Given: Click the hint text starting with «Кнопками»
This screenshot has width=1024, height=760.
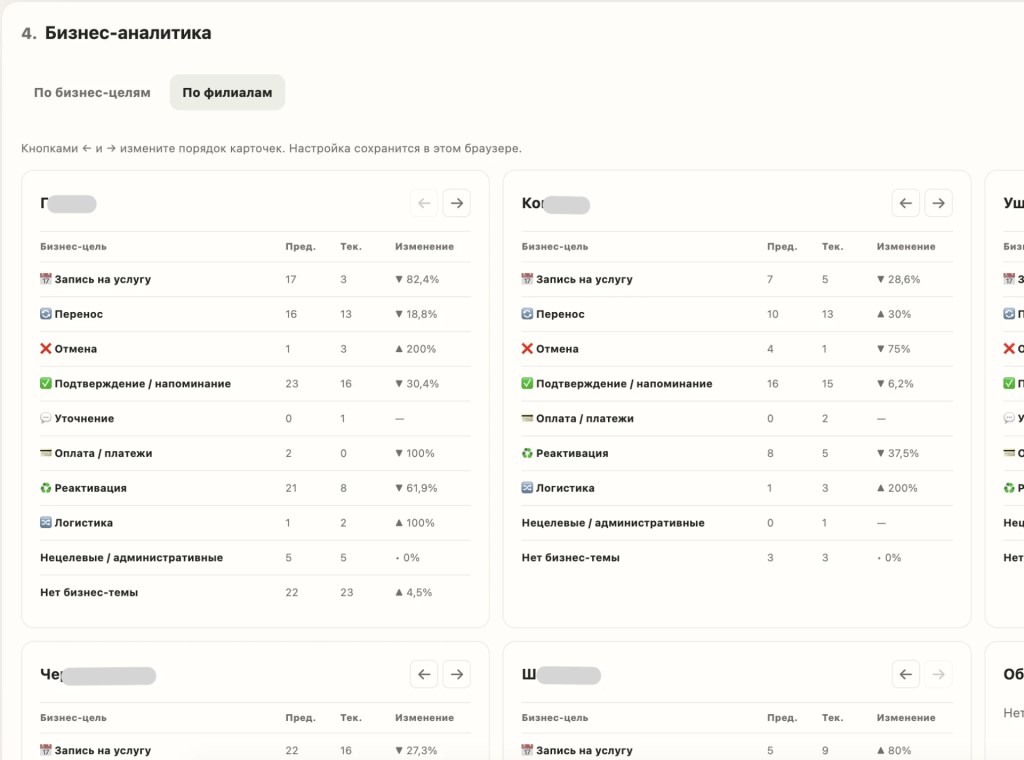Looking at the screenshot, I should click(x=271, y=148).
